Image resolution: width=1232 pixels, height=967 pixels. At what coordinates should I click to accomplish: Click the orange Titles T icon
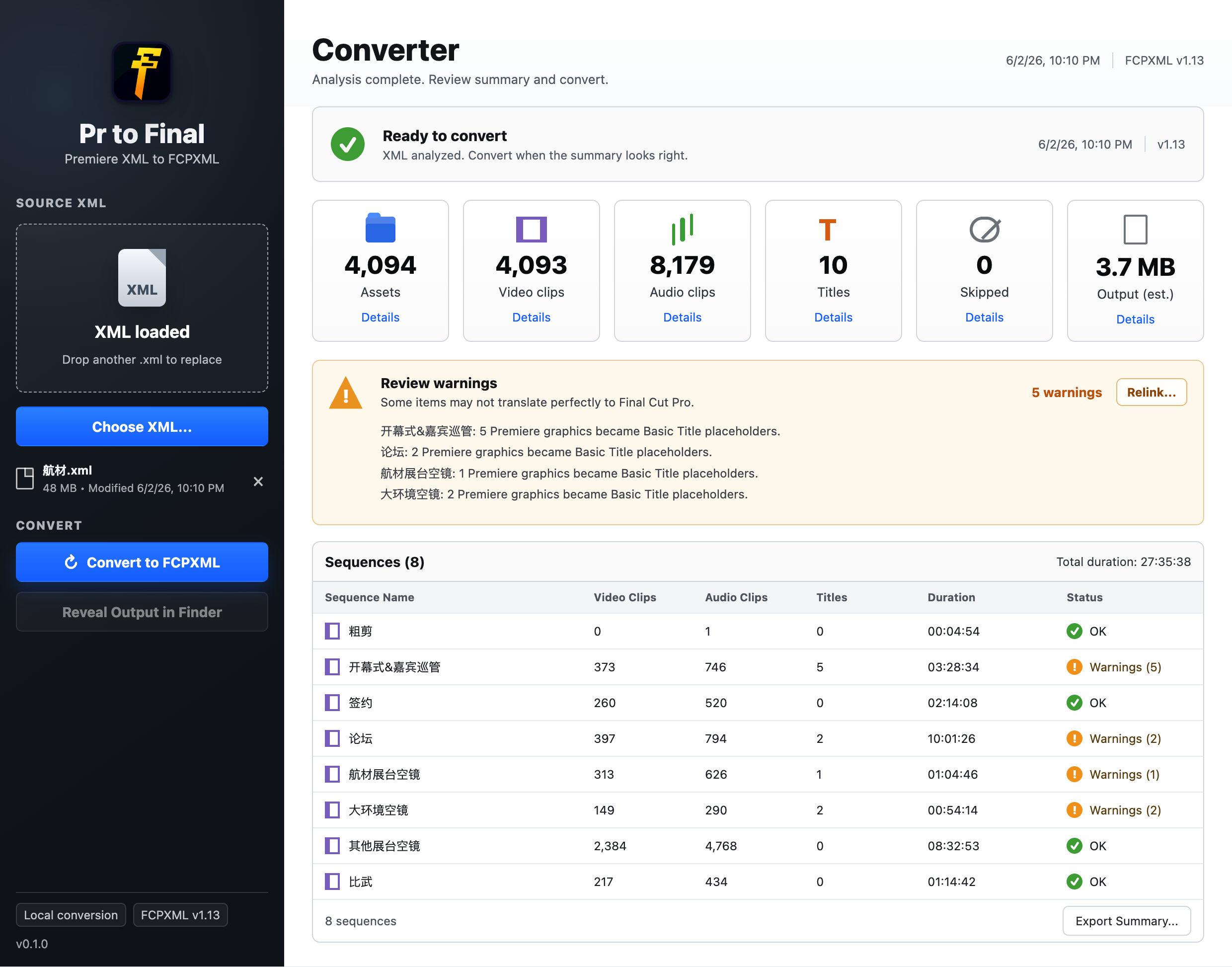coord(827,229)
